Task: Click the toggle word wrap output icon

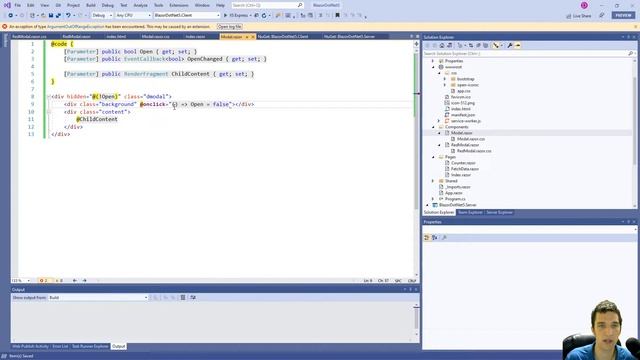Action: [193, 298]
